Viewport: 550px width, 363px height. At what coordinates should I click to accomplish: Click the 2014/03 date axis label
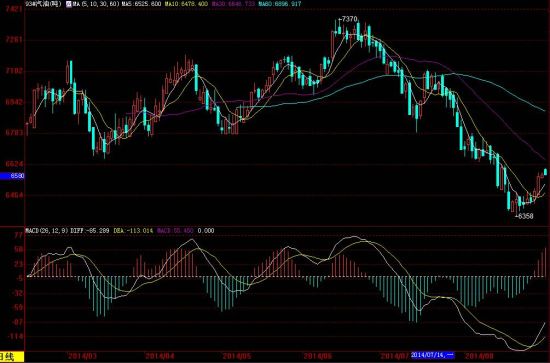(82, 356)
